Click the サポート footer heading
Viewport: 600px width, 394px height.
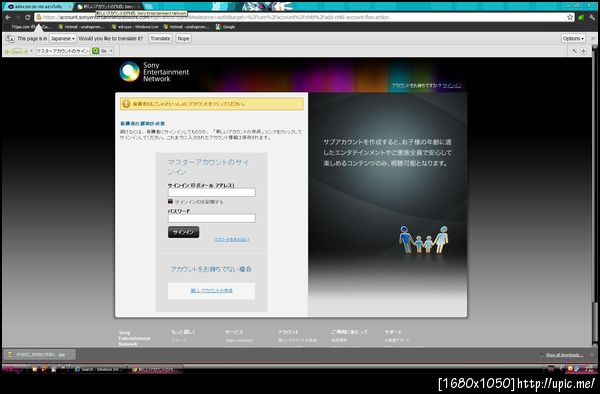click(393, 332)
